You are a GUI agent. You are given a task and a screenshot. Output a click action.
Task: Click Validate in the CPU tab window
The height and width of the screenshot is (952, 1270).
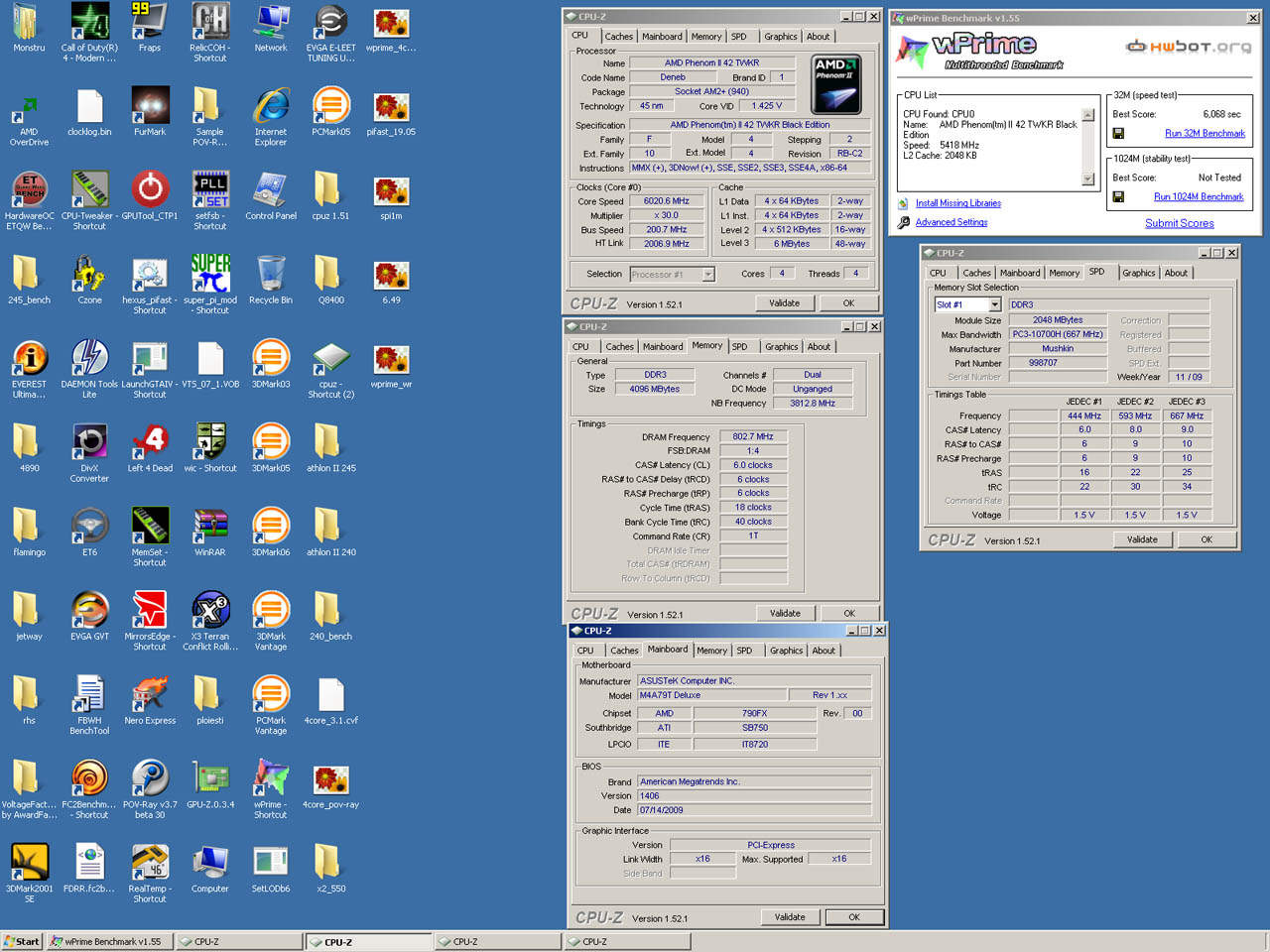point(784,303)
